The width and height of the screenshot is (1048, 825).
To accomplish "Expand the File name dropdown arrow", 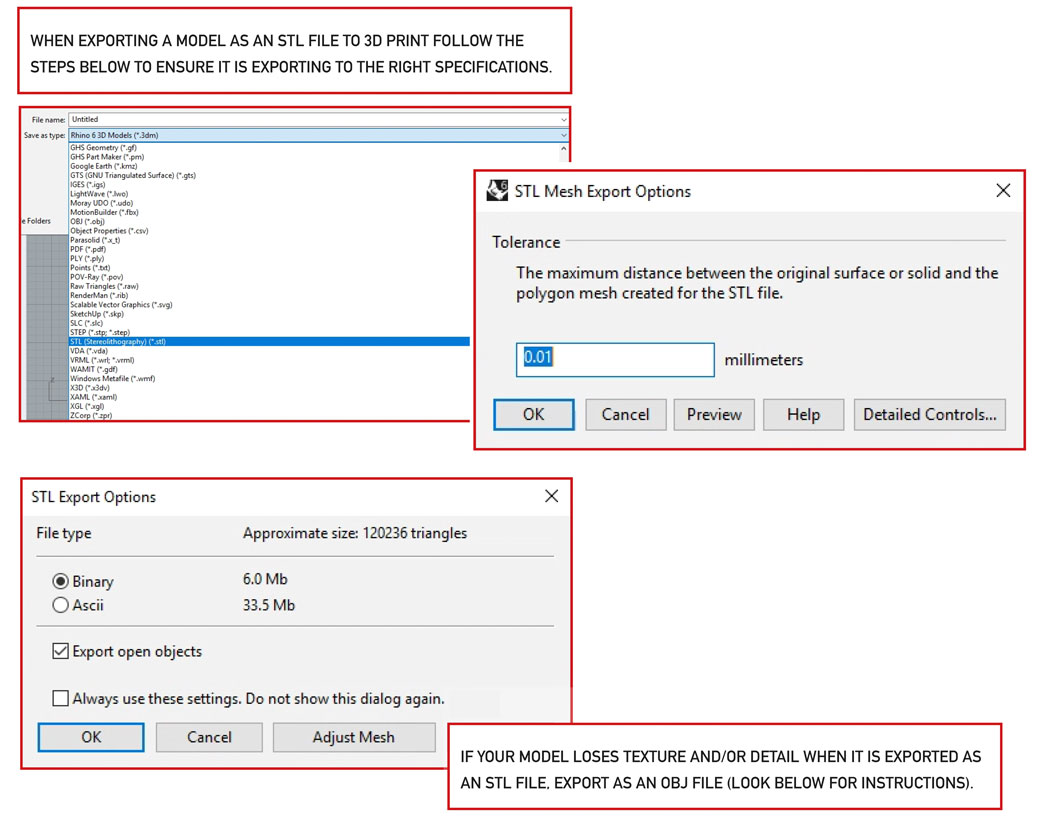I will (x=563, y=120).
